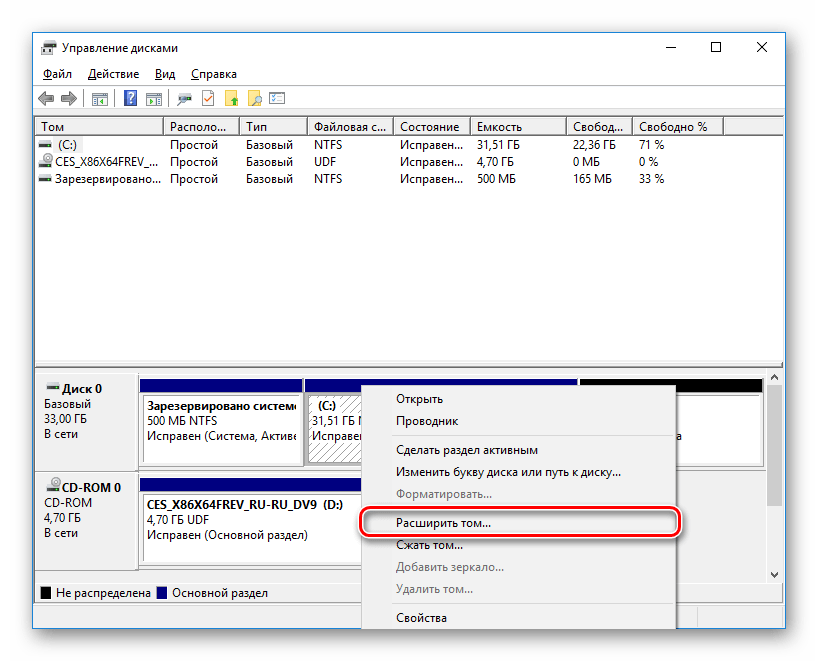This screenshot has height=661, width=818.
Task: Click the red checkmark toolbar icon
Action: (x=208, y=98)
